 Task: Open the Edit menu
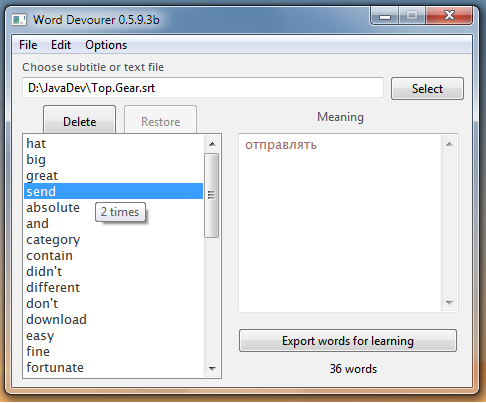(61, 45)
